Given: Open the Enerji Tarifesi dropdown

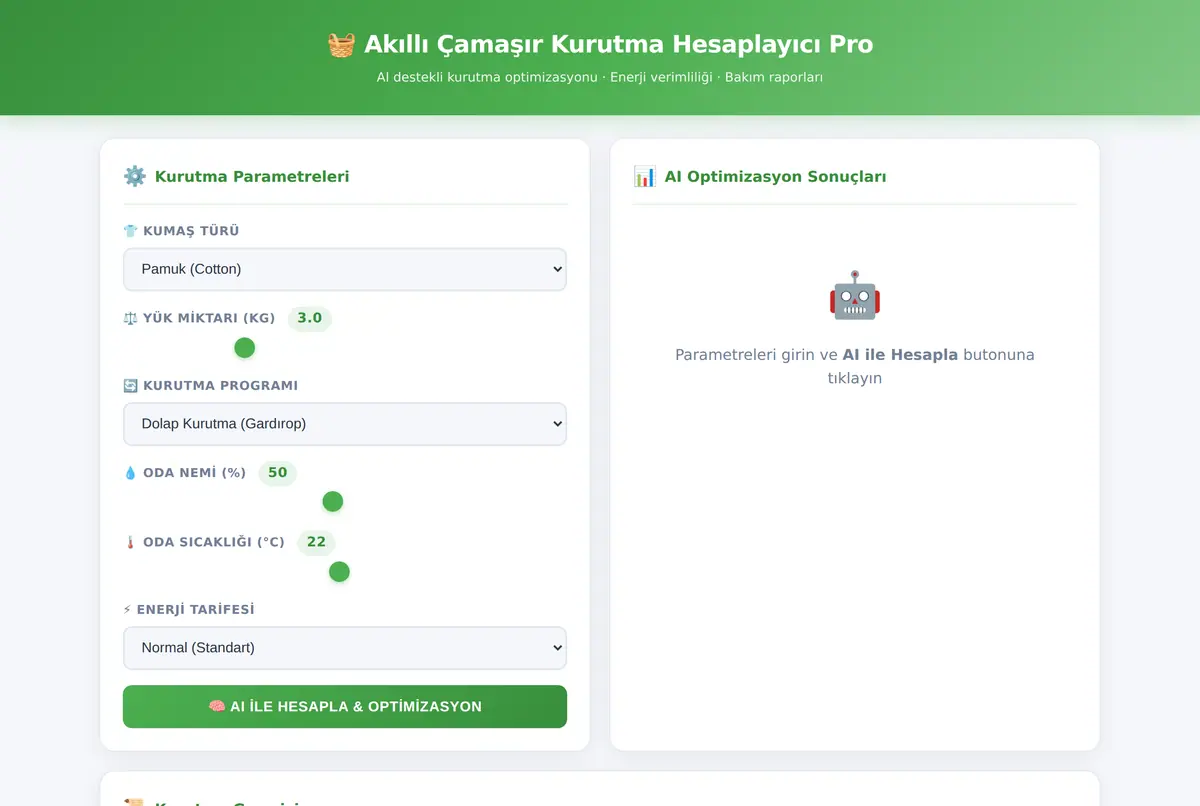Looking at the screenshot, I should (345, 648).
